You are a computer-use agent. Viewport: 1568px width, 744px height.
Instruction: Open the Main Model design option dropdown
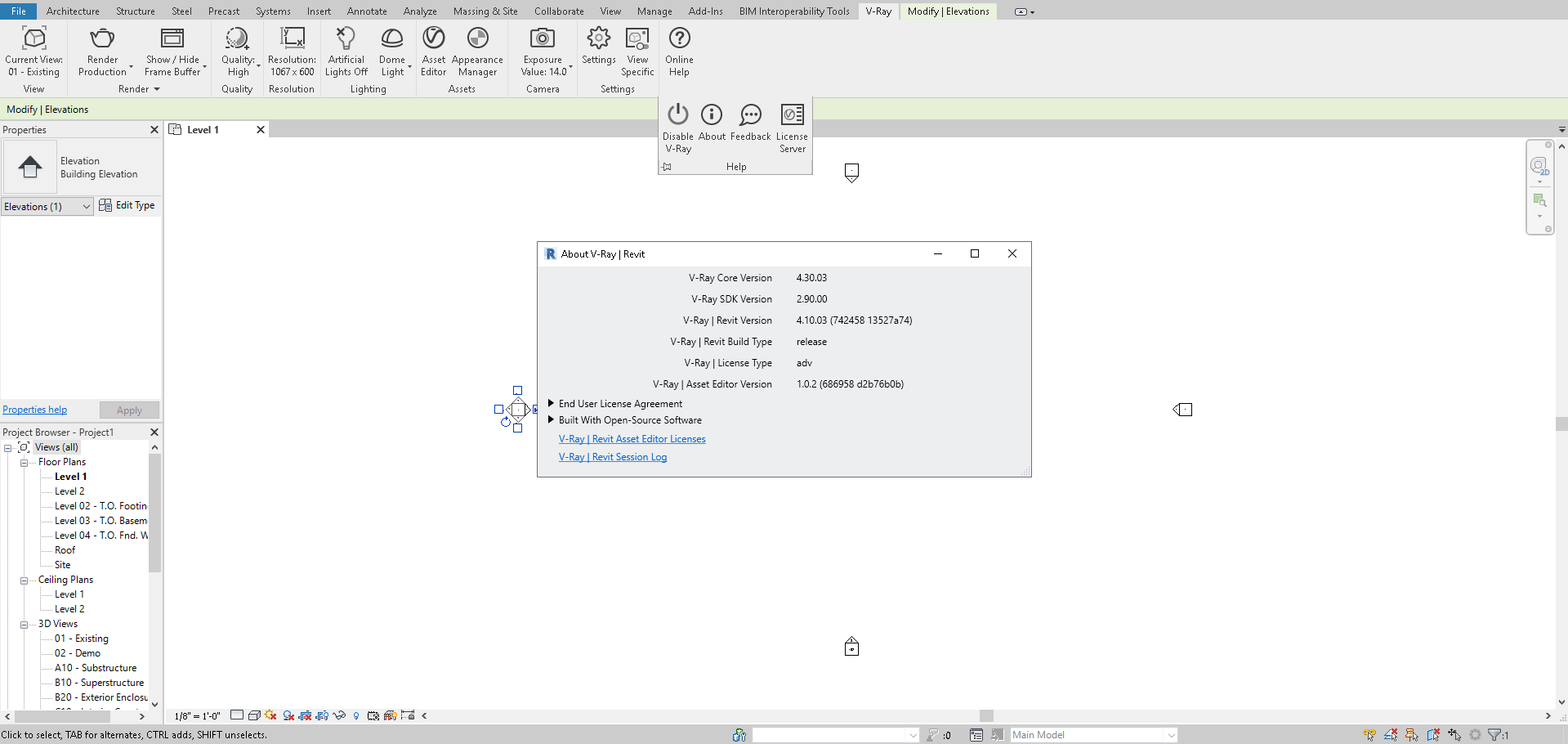tap(1093, 735)
